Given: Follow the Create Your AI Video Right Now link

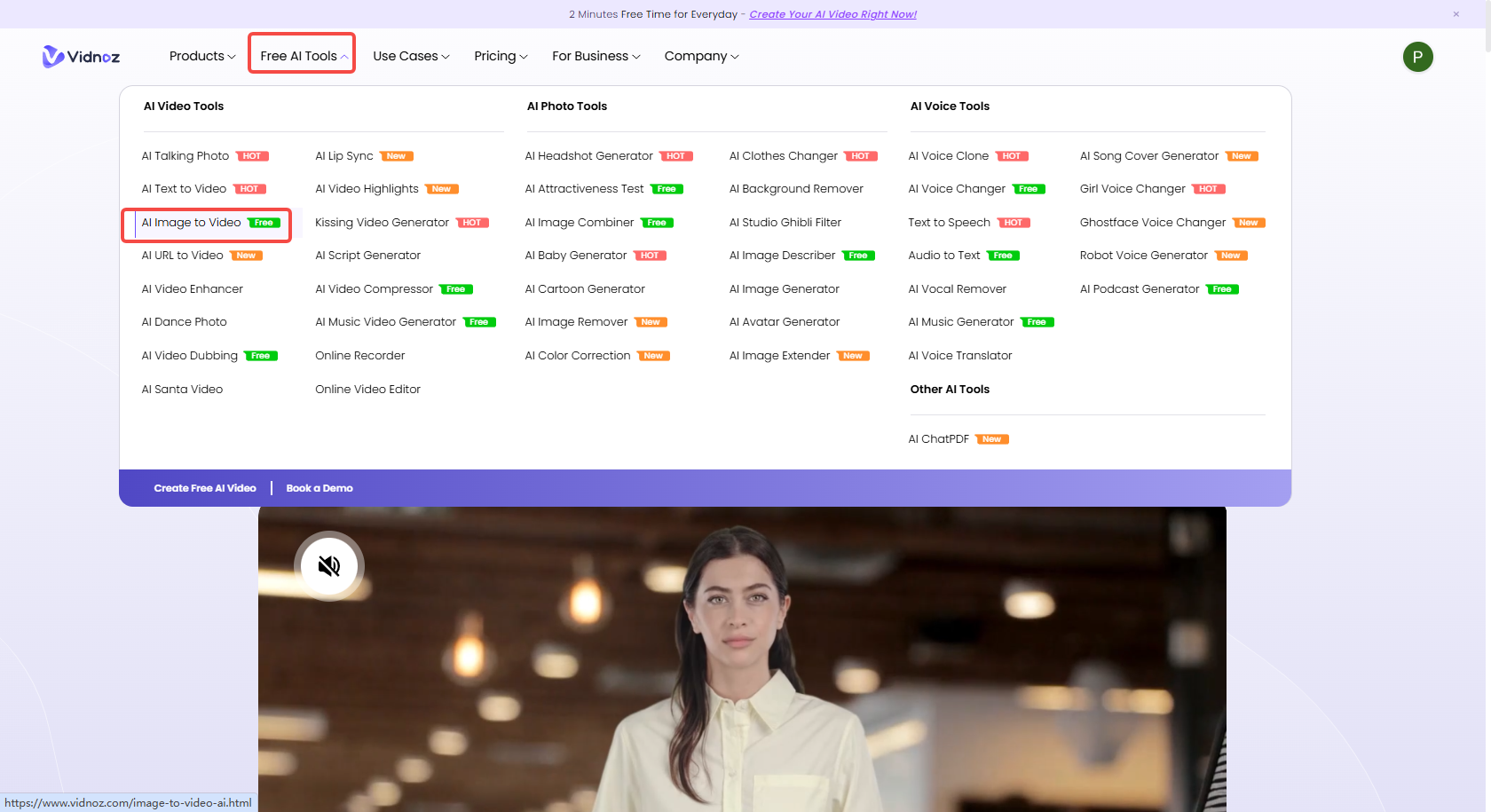Looking at the screenshot, I should tap(832, 14).
